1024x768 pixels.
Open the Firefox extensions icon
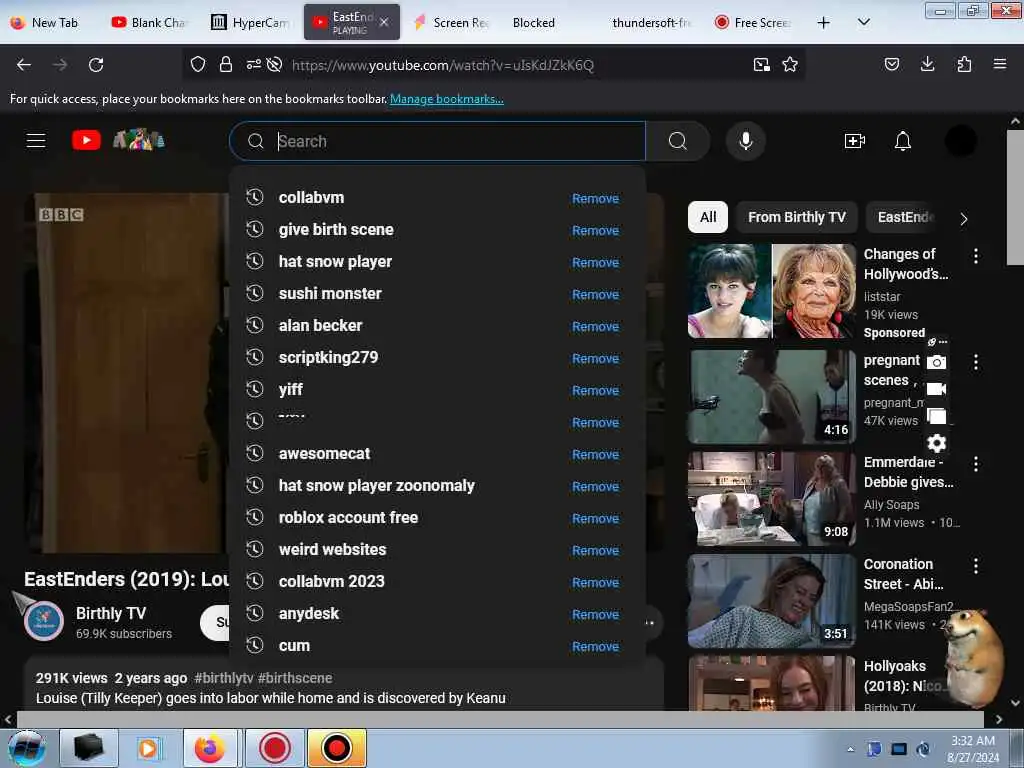(964, 64)
